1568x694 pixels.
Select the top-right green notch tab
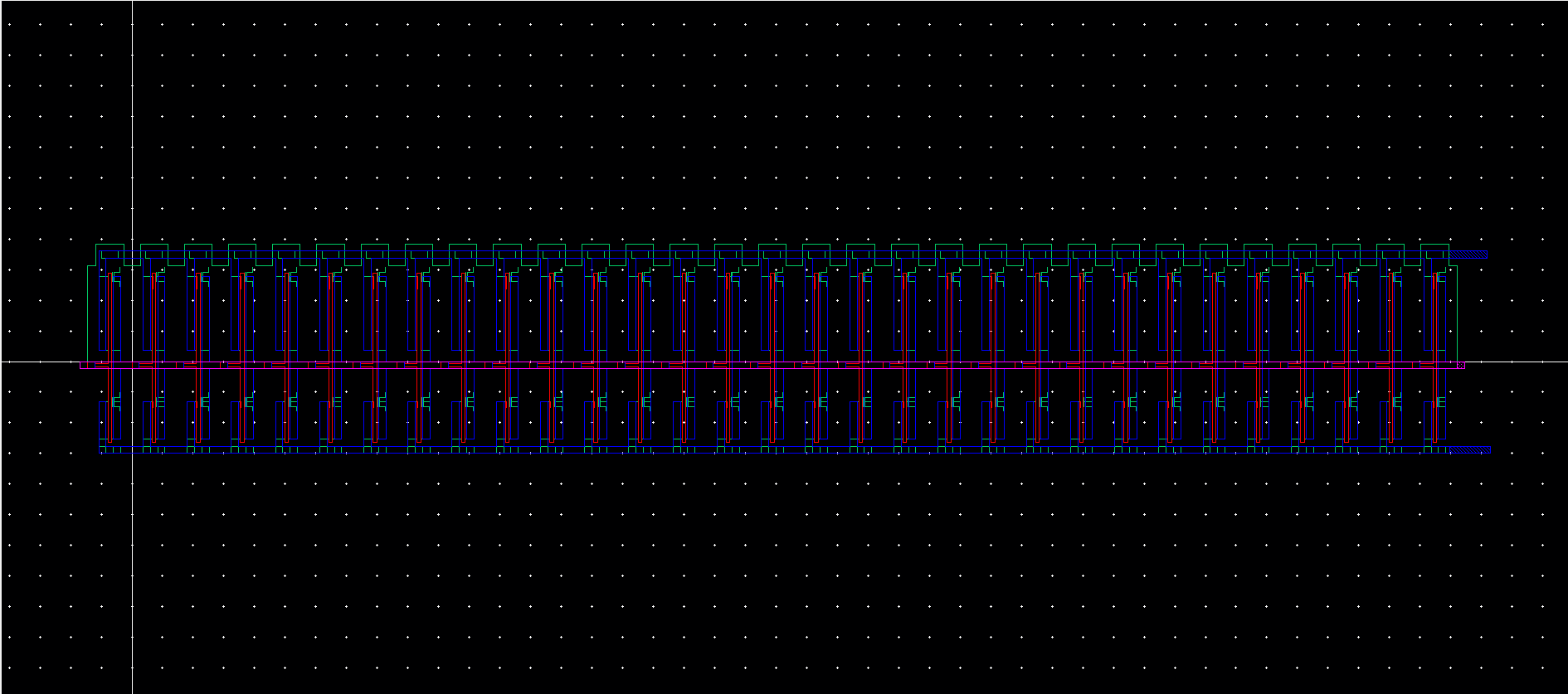(1434, 245)
